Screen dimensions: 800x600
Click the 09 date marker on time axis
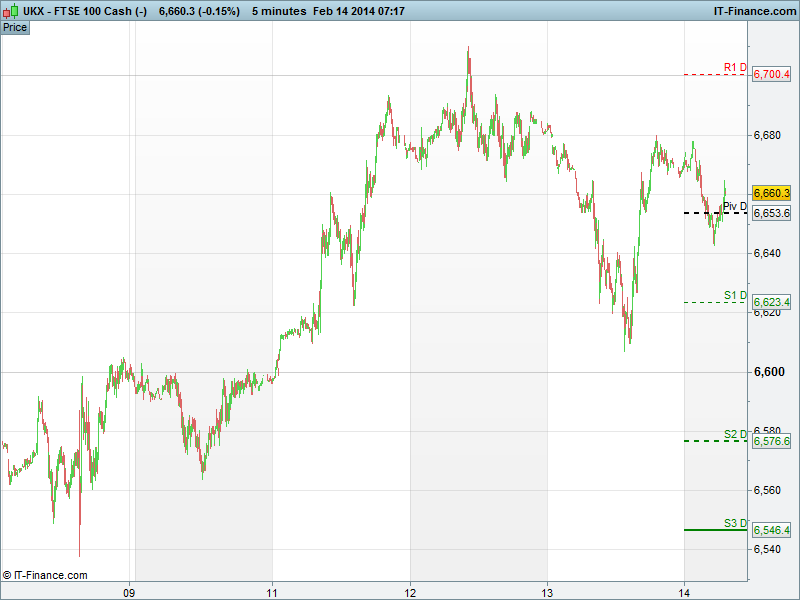(x=129, y=591)
